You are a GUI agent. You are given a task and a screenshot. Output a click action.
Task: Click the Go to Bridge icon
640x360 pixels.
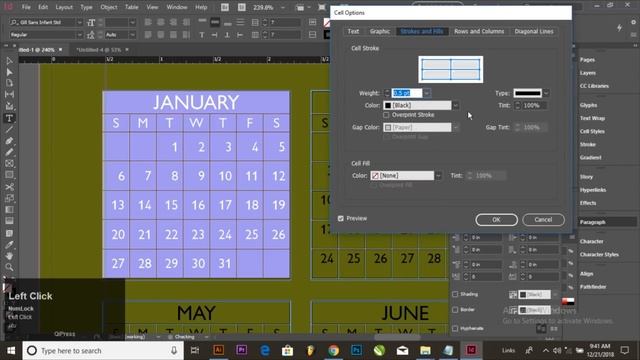pyautogui.click(x=225, y=7)
